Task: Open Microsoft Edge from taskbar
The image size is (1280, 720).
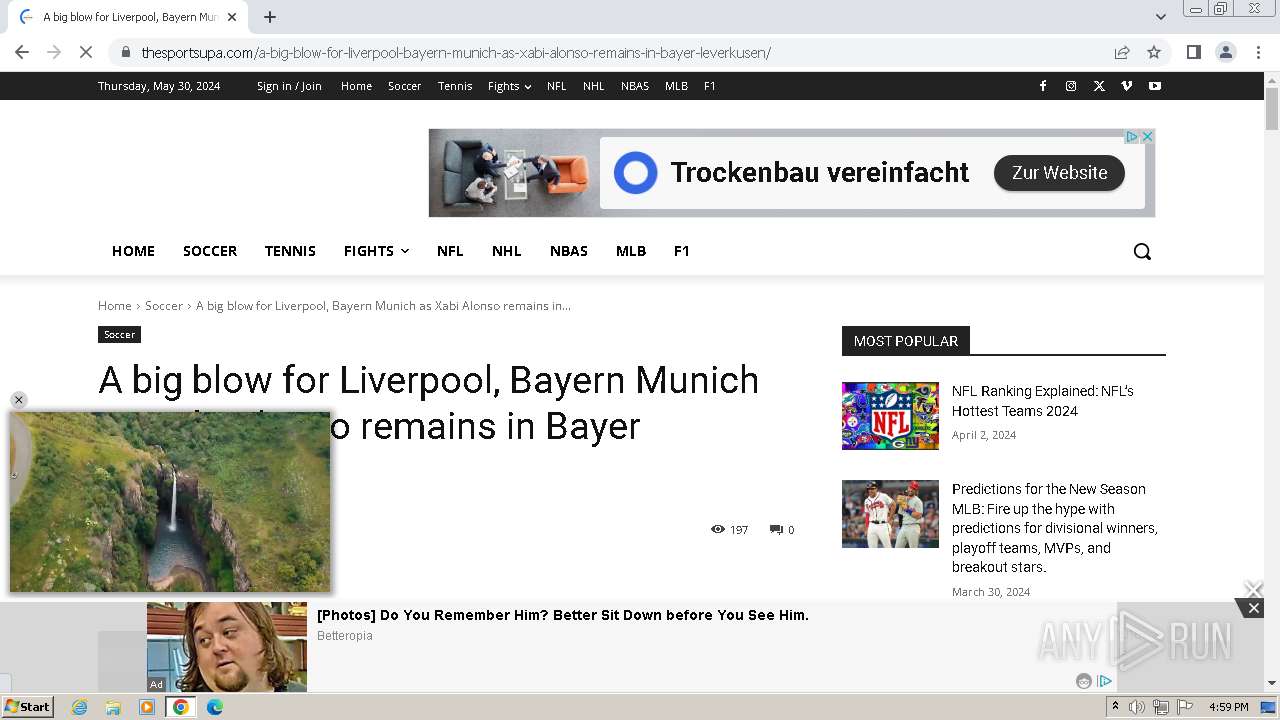Action: pyautogui.click(x=215, y=707)
